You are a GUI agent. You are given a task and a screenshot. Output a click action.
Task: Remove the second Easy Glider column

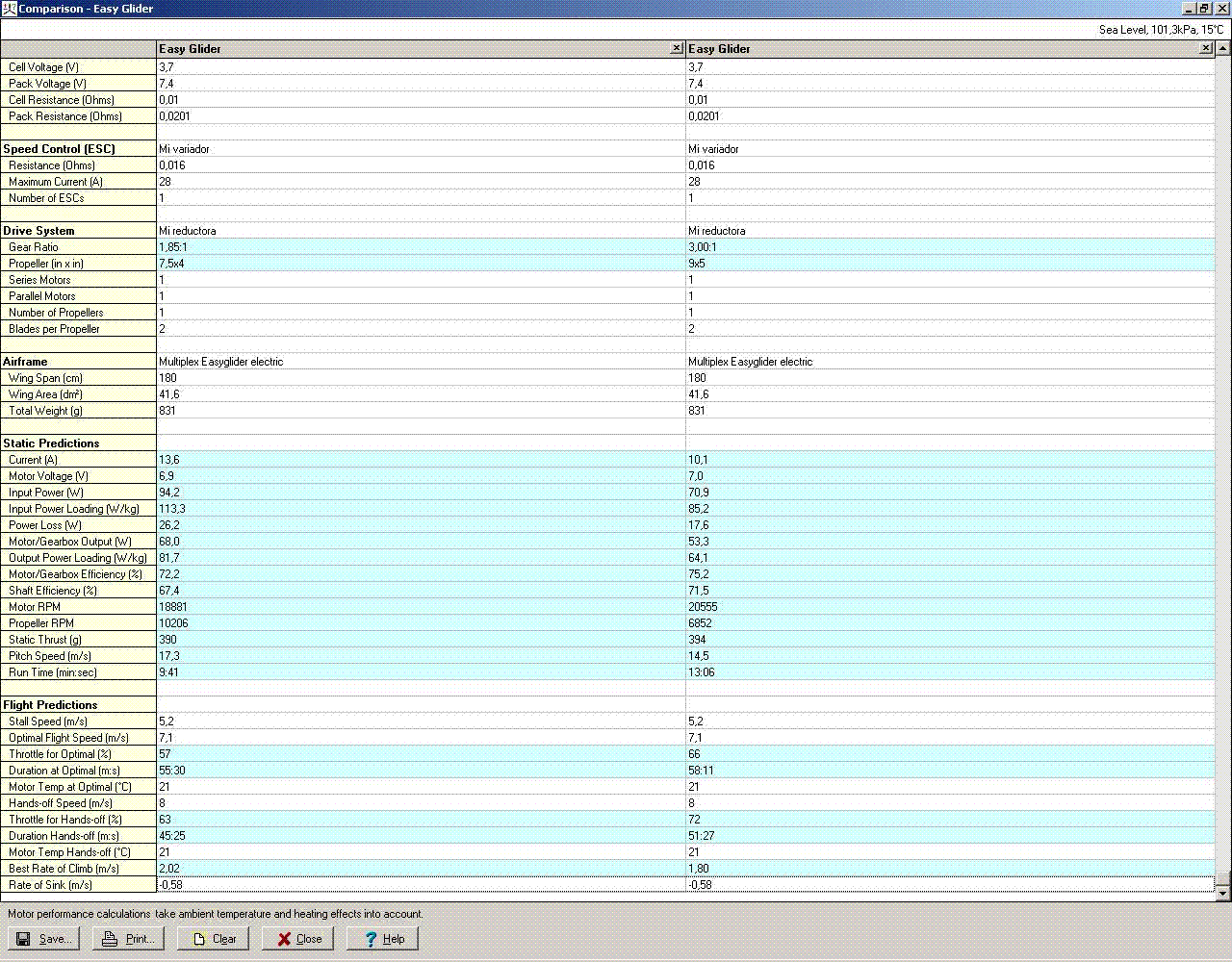(x=1206, y=48)
